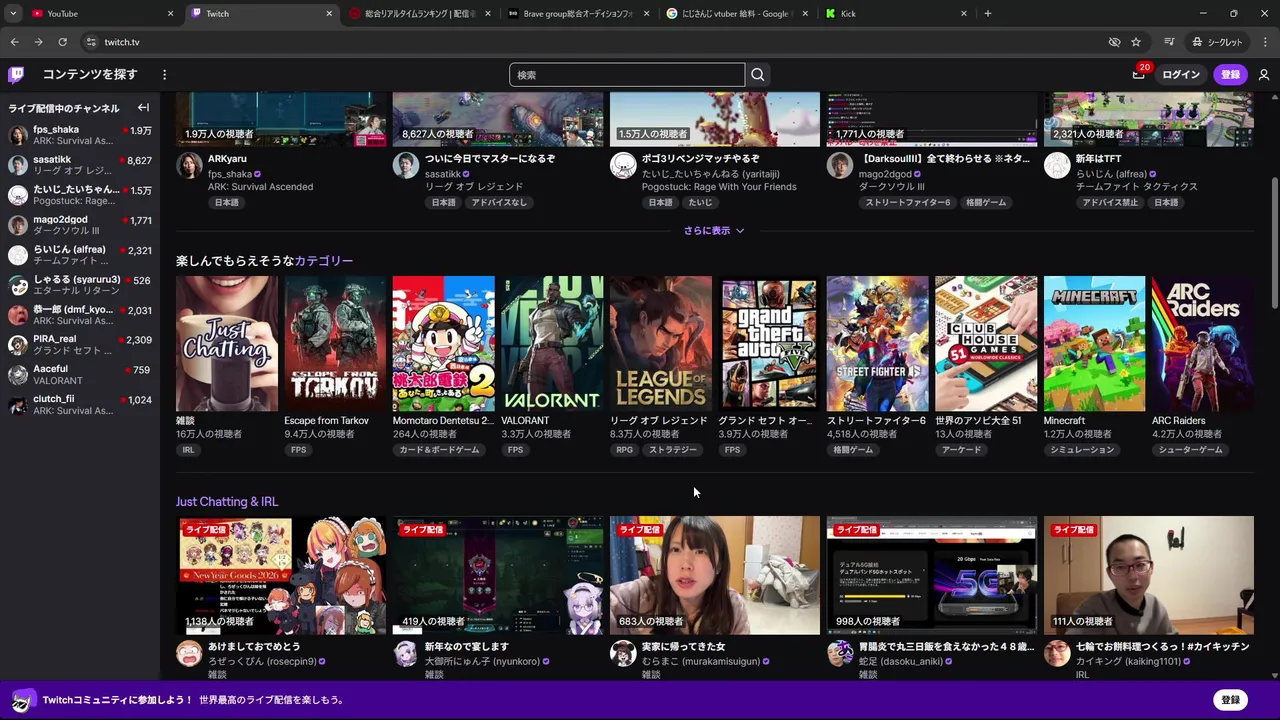Open Aceful VALORANT channel in sidebar
Screen dimensions: 1280x720
point(80,375)
